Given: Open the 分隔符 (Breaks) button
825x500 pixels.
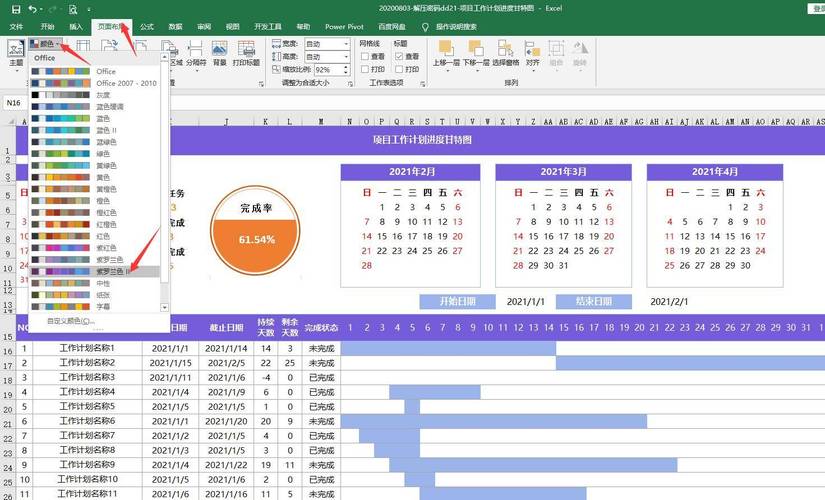Looking at the screenshot, I should coord(196,54).
